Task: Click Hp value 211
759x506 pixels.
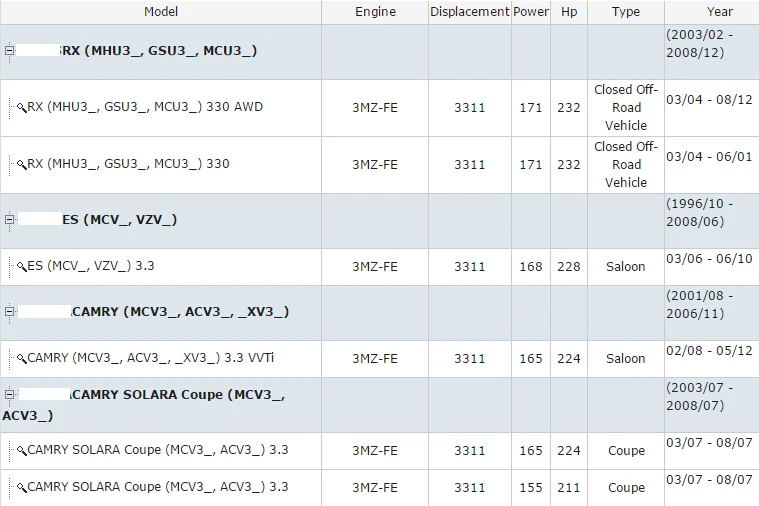Action: [569, 487]
